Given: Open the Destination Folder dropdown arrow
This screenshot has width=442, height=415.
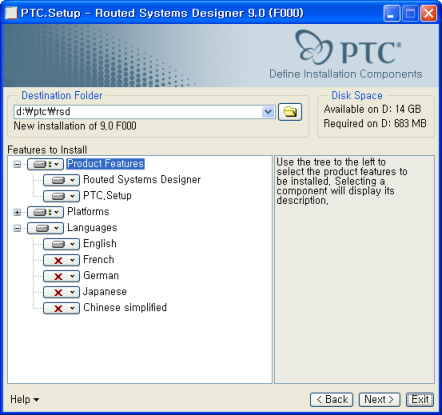Looking at the screenshot, I should point(268,112).
